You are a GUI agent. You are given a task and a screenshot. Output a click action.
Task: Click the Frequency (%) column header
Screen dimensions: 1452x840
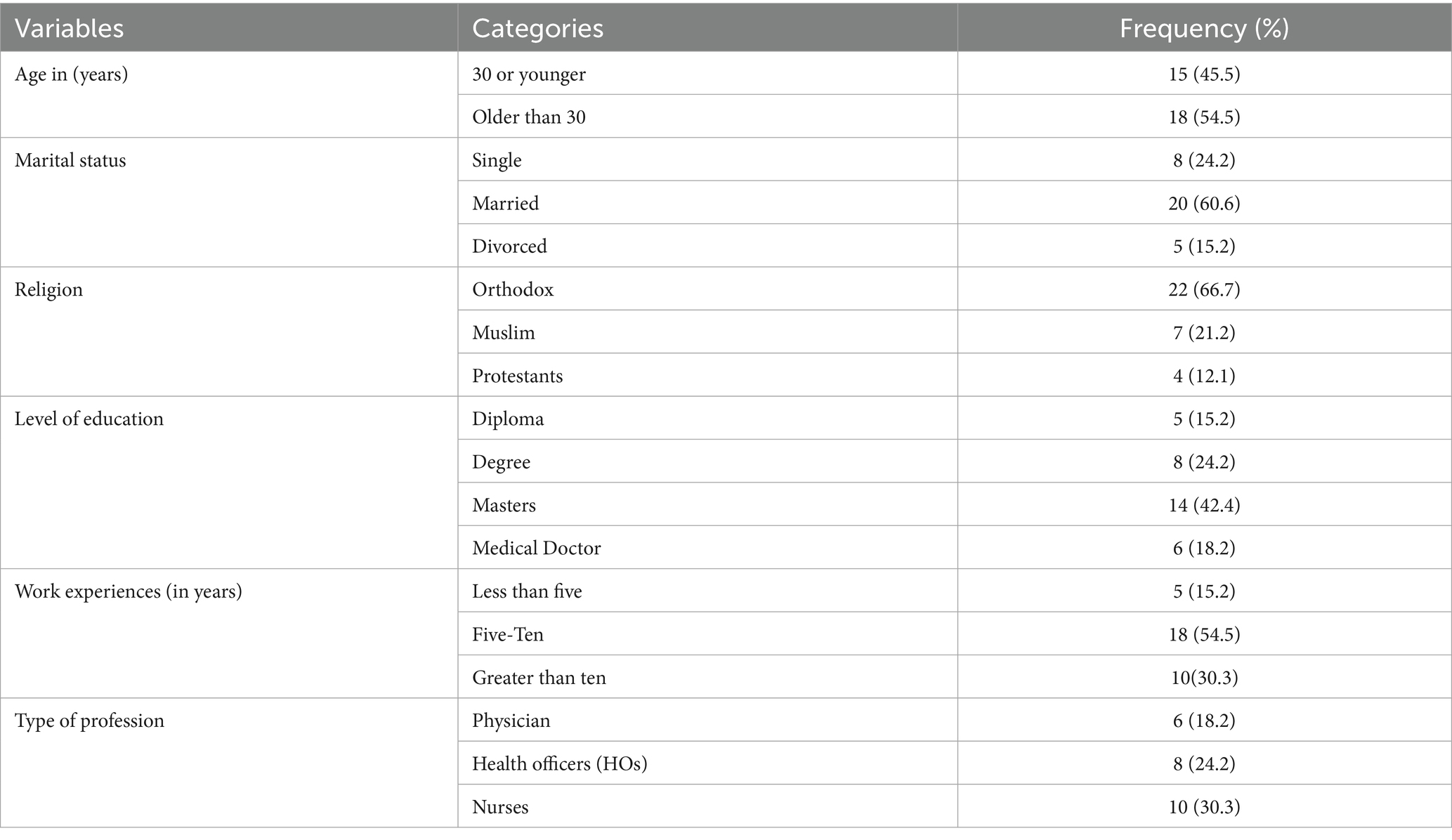1204,28
